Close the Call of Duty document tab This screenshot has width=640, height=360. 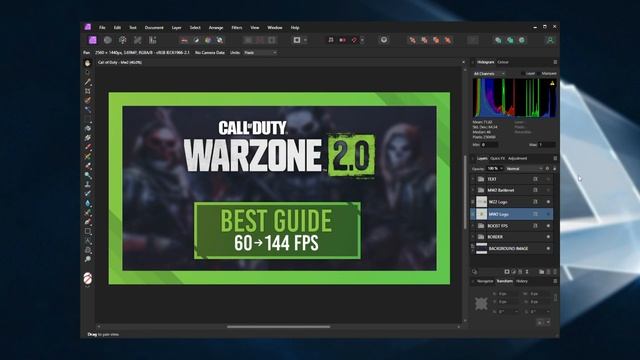pyautogui.click(x=463, y=62)
